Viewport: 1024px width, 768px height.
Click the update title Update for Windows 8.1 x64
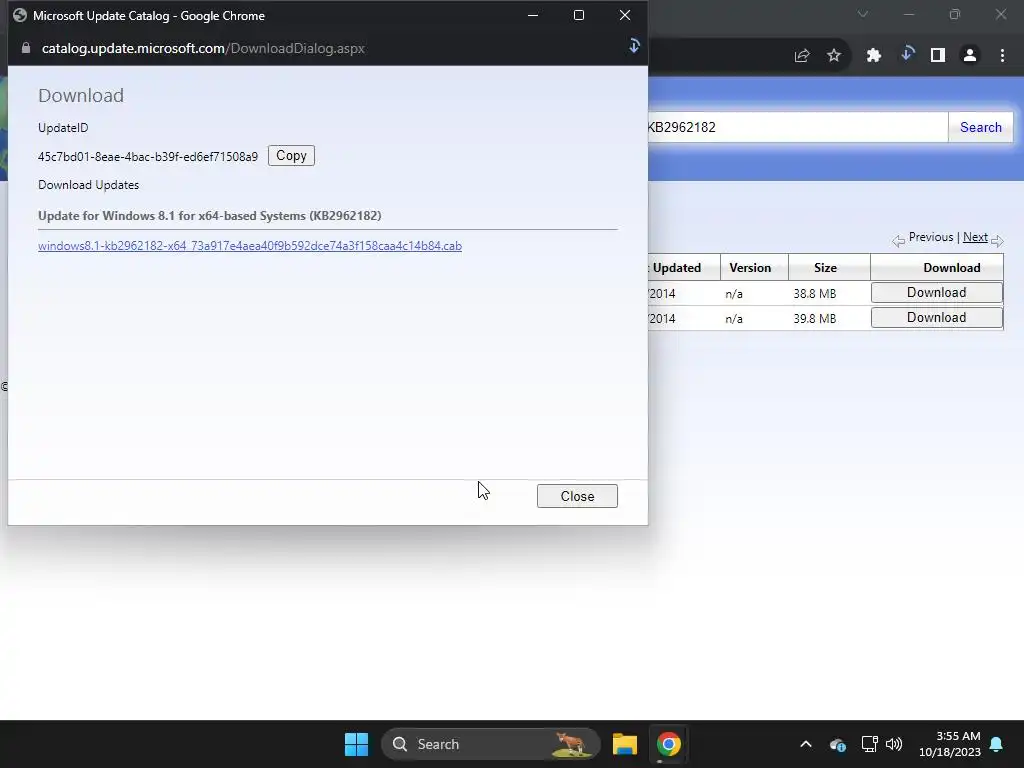210,216
